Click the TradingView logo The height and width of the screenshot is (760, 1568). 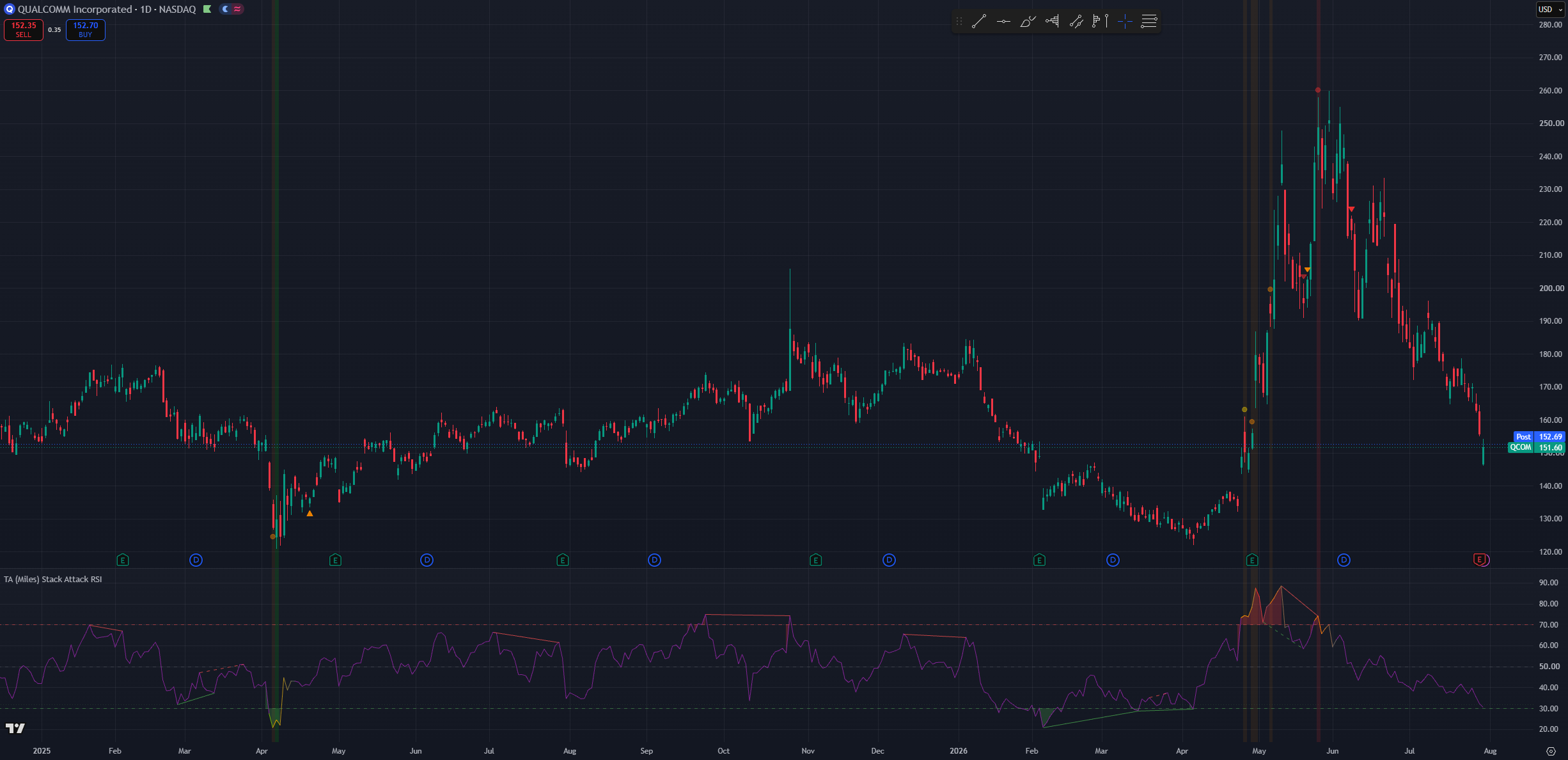15,728
